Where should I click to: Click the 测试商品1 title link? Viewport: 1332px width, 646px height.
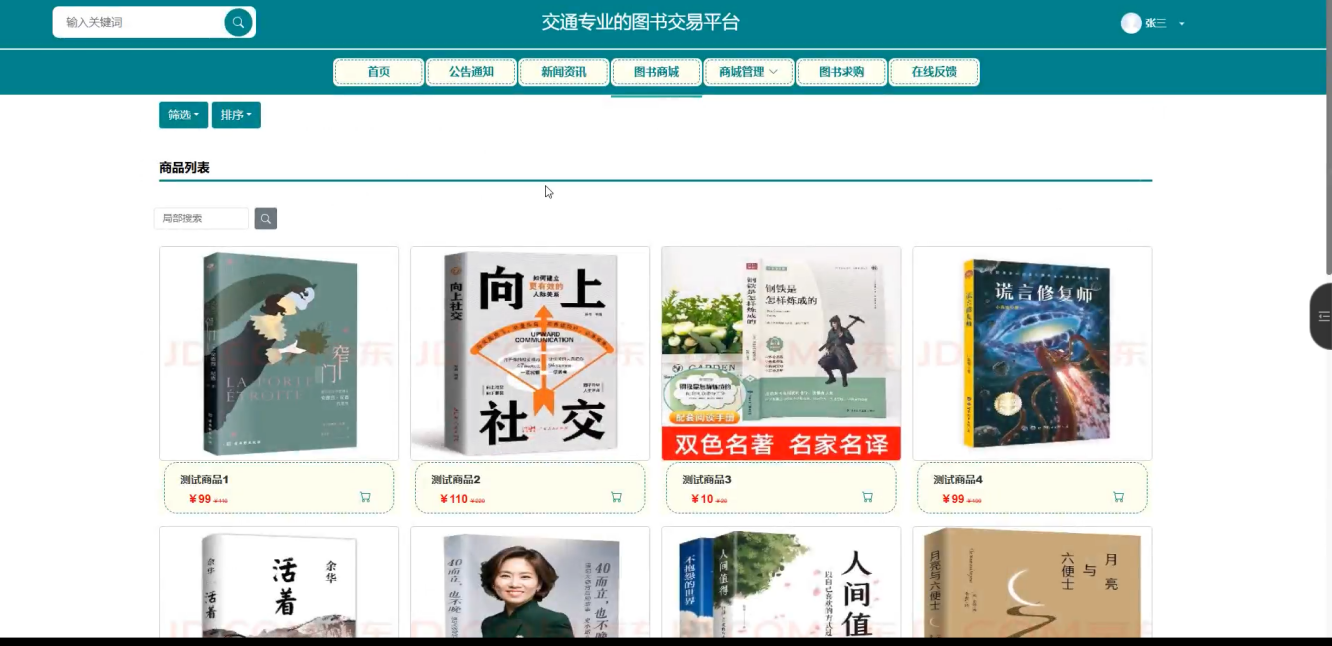pyautogui.click(x=205, y=480)
